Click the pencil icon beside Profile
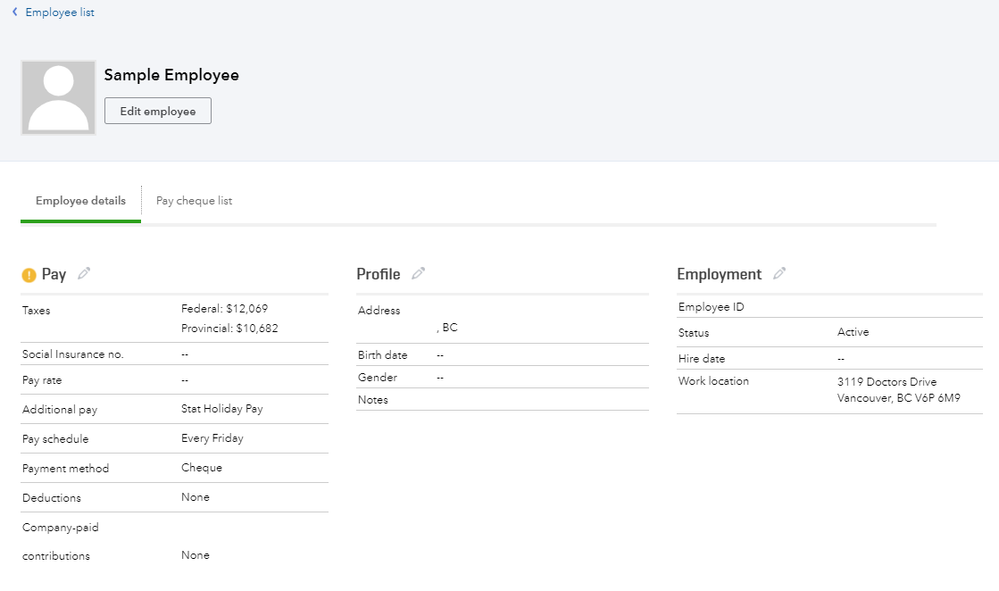This screenshot has height=591, width=999. click(418, 274)
